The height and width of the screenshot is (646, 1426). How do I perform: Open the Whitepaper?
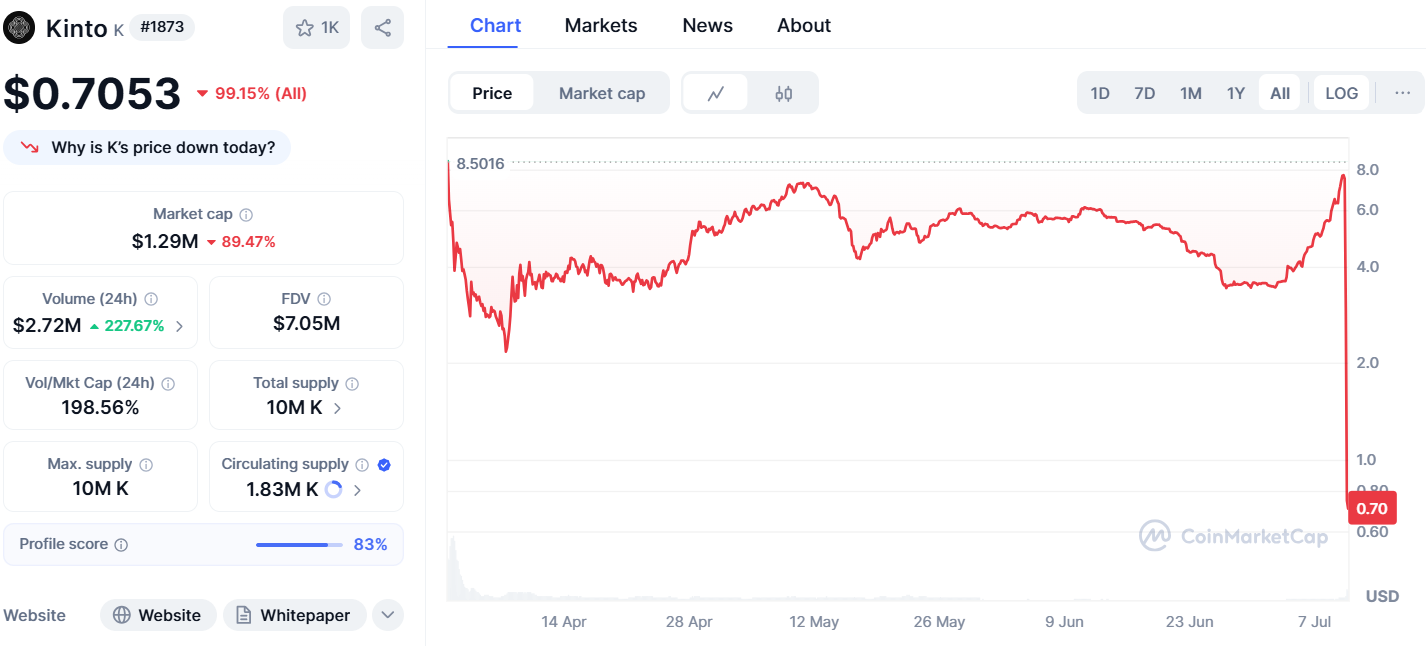(x=294, y=615)
